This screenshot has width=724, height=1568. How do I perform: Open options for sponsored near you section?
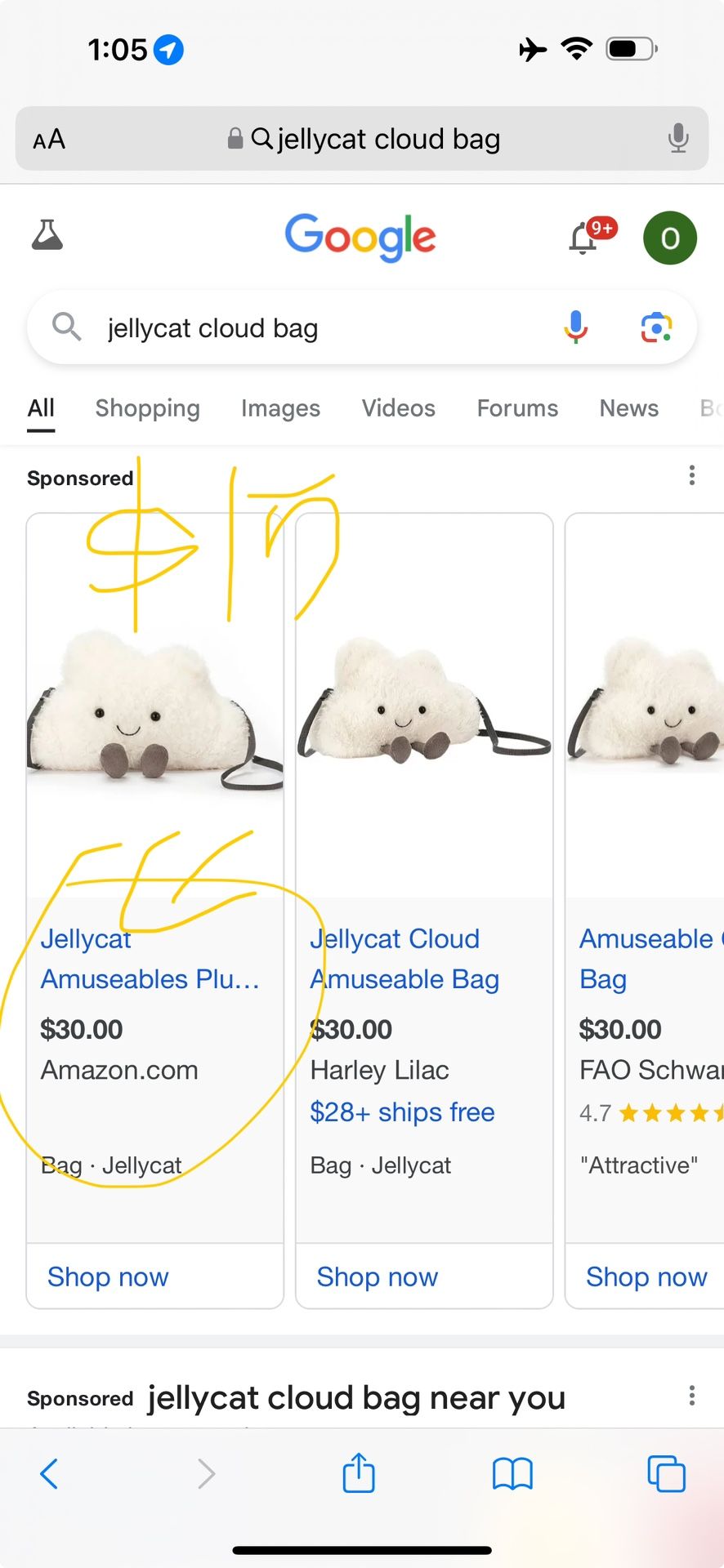(x=692, y=1396)
